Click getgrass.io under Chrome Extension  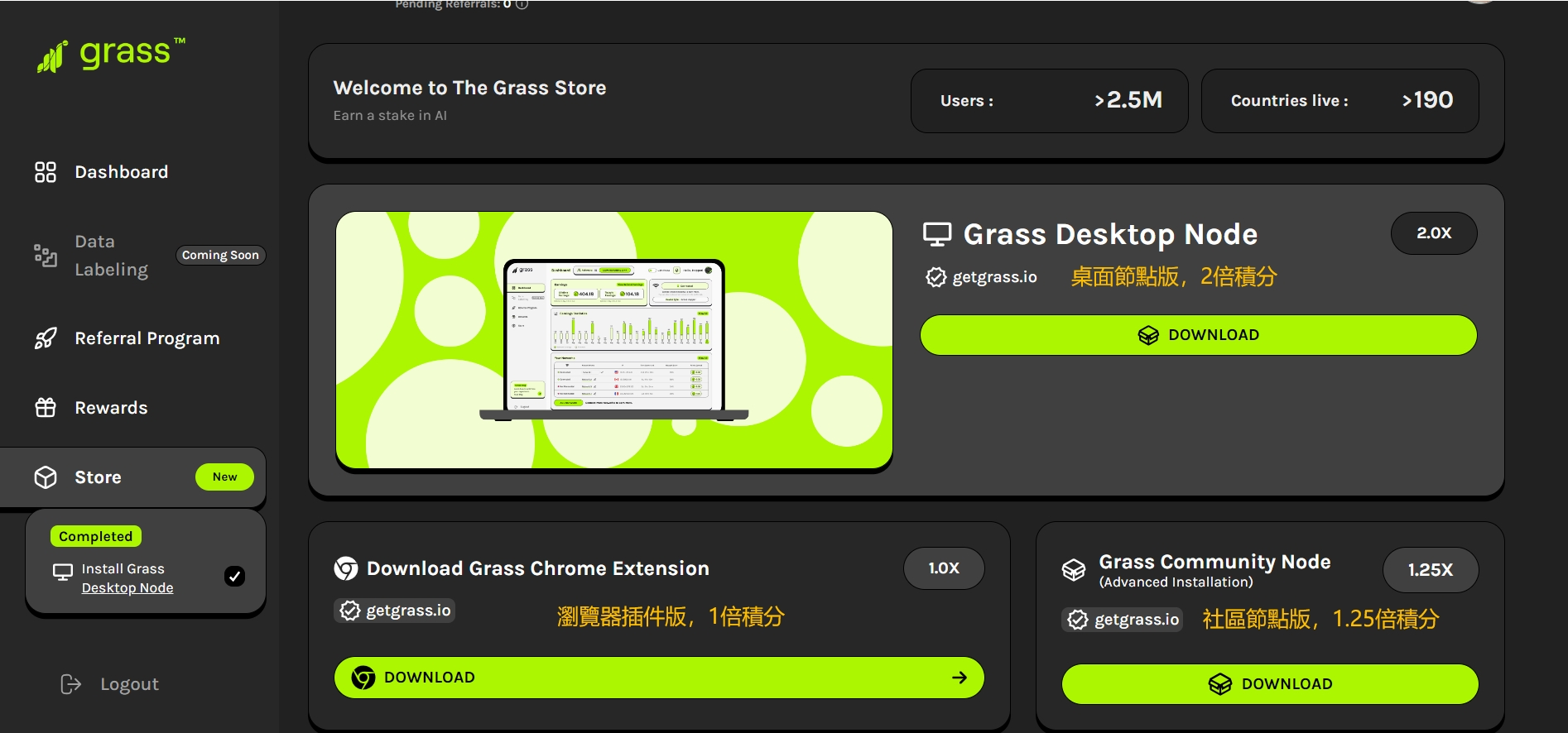coord(408,611)
